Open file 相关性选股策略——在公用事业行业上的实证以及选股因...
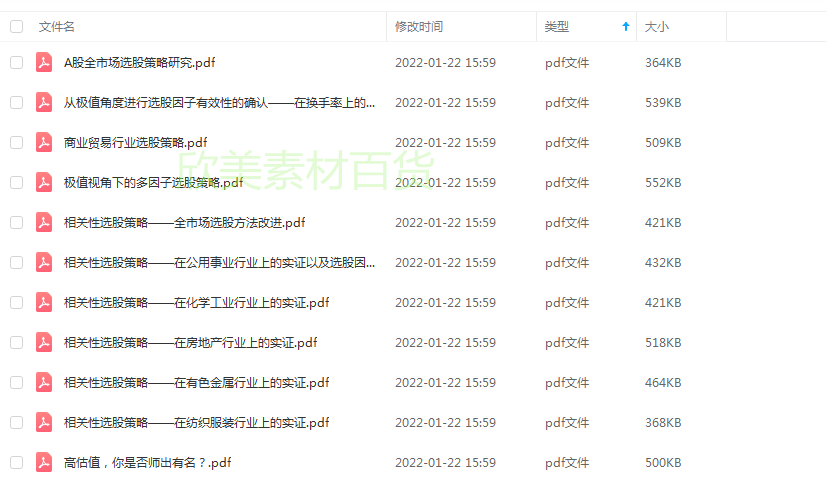 pyautogui.click(x=219, y=263)
